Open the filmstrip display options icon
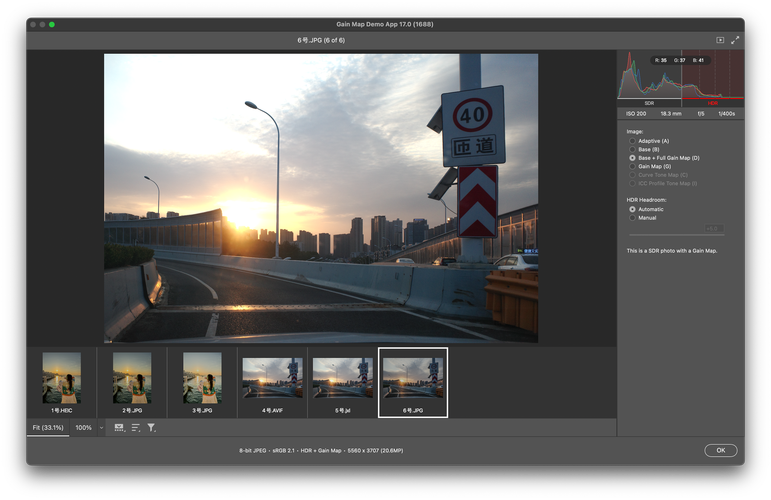 119,427
